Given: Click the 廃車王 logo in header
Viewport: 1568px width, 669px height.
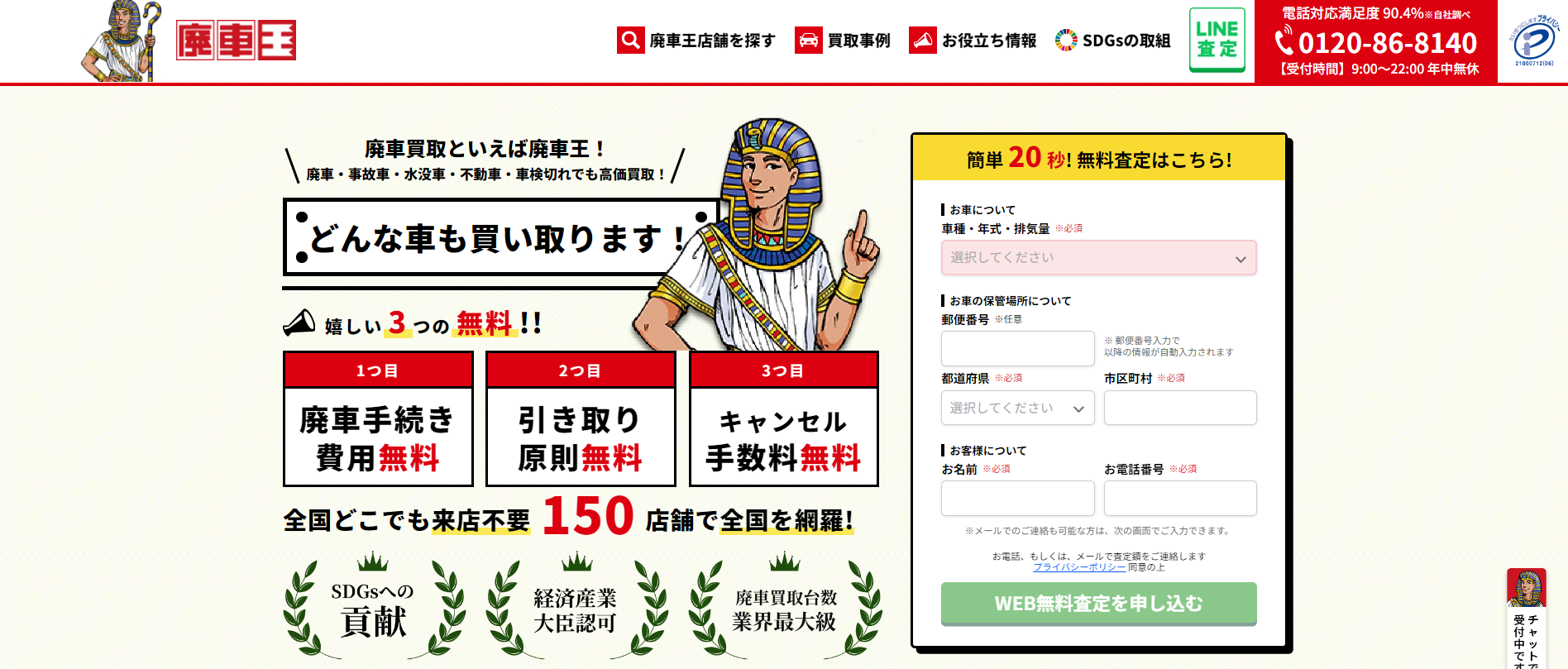Looking at the screenshot, I should tap(236, 41).
